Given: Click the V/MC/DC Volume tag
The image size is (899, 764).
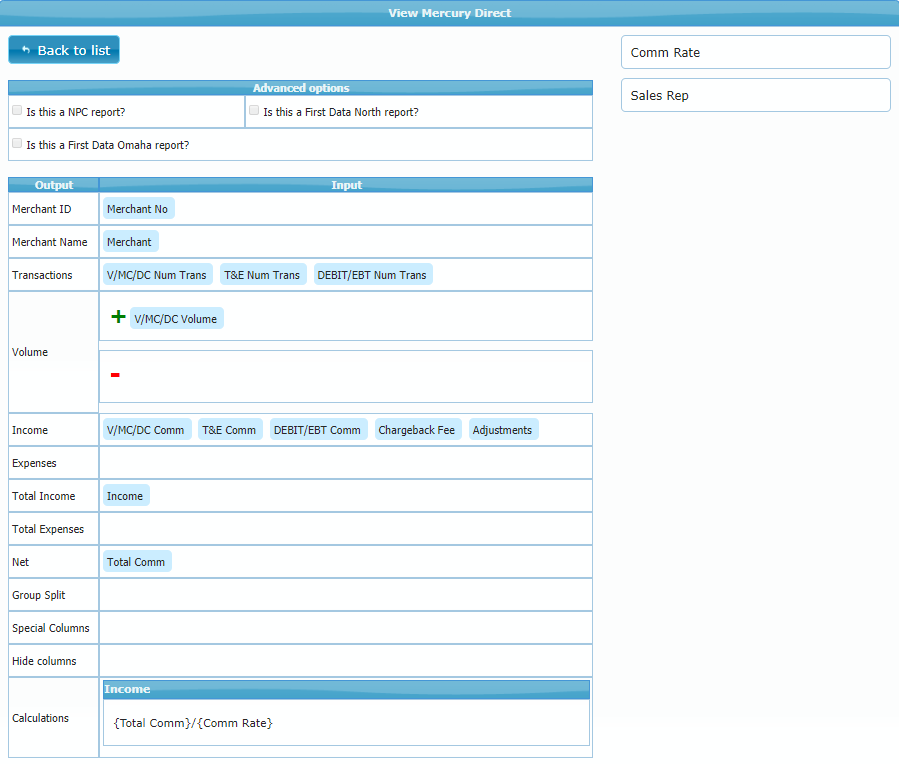Looking at the screenshot, I should [x=176, y=319].
